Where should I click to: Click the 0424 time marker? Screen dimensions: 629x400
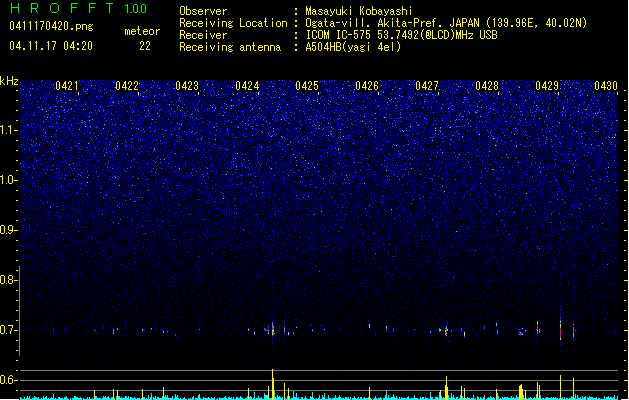(x=247, y=86)
